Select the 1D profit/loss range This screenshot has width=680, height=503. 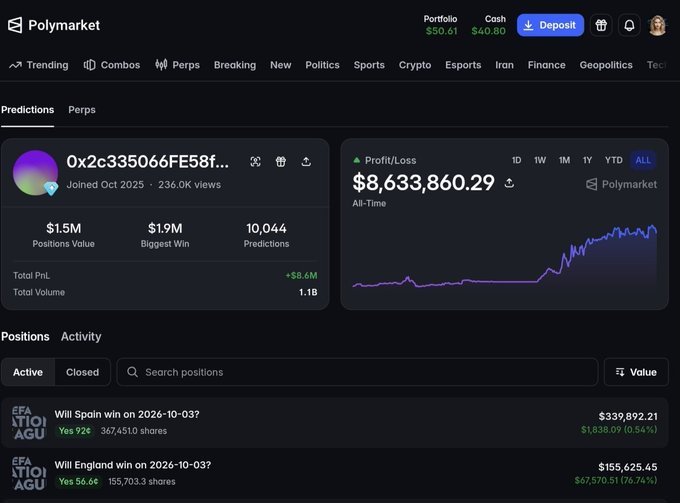pyautogui.click(x=516, y=160)
